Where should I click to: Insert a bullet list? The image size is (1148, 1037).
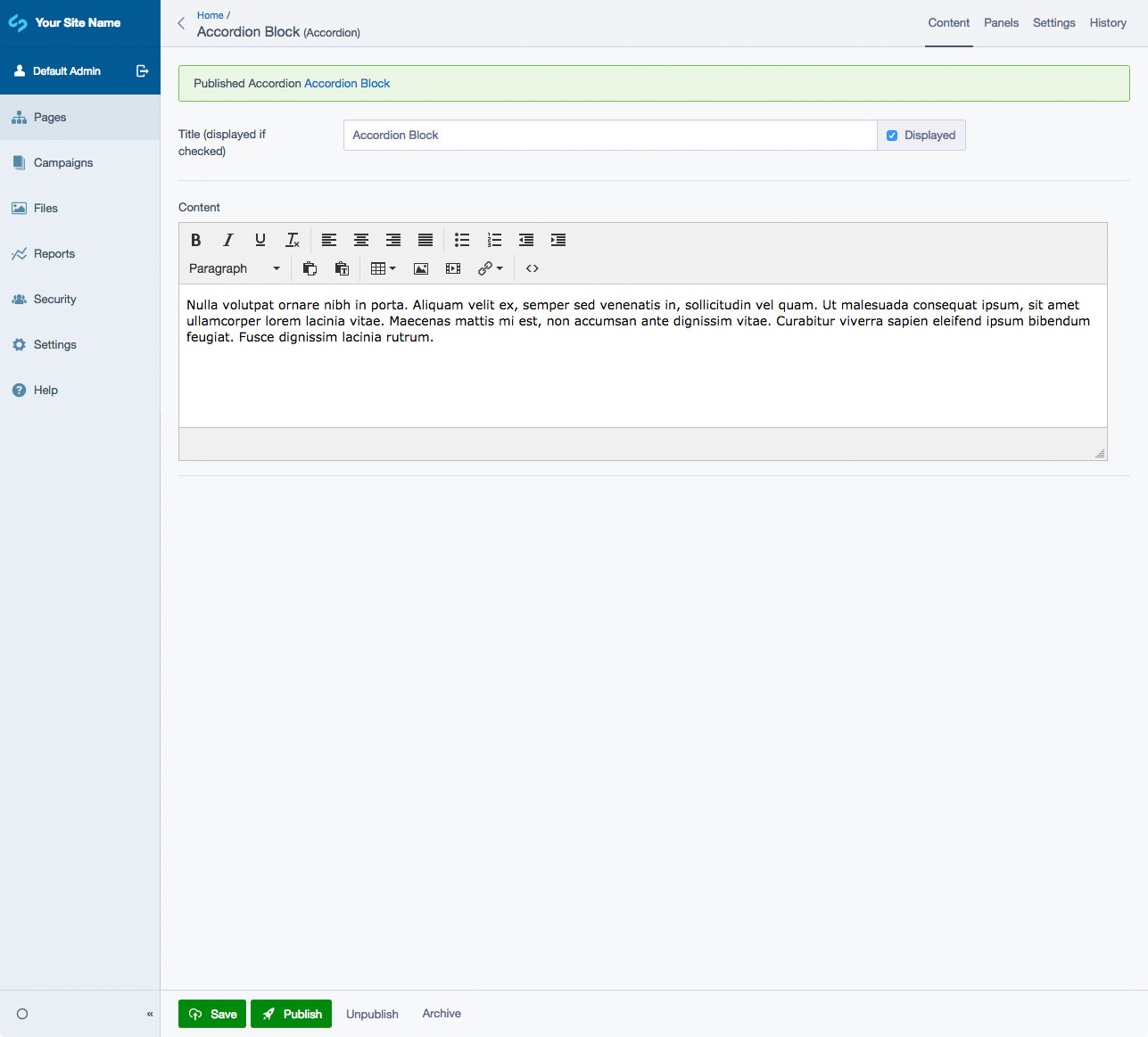click(462, 240)
